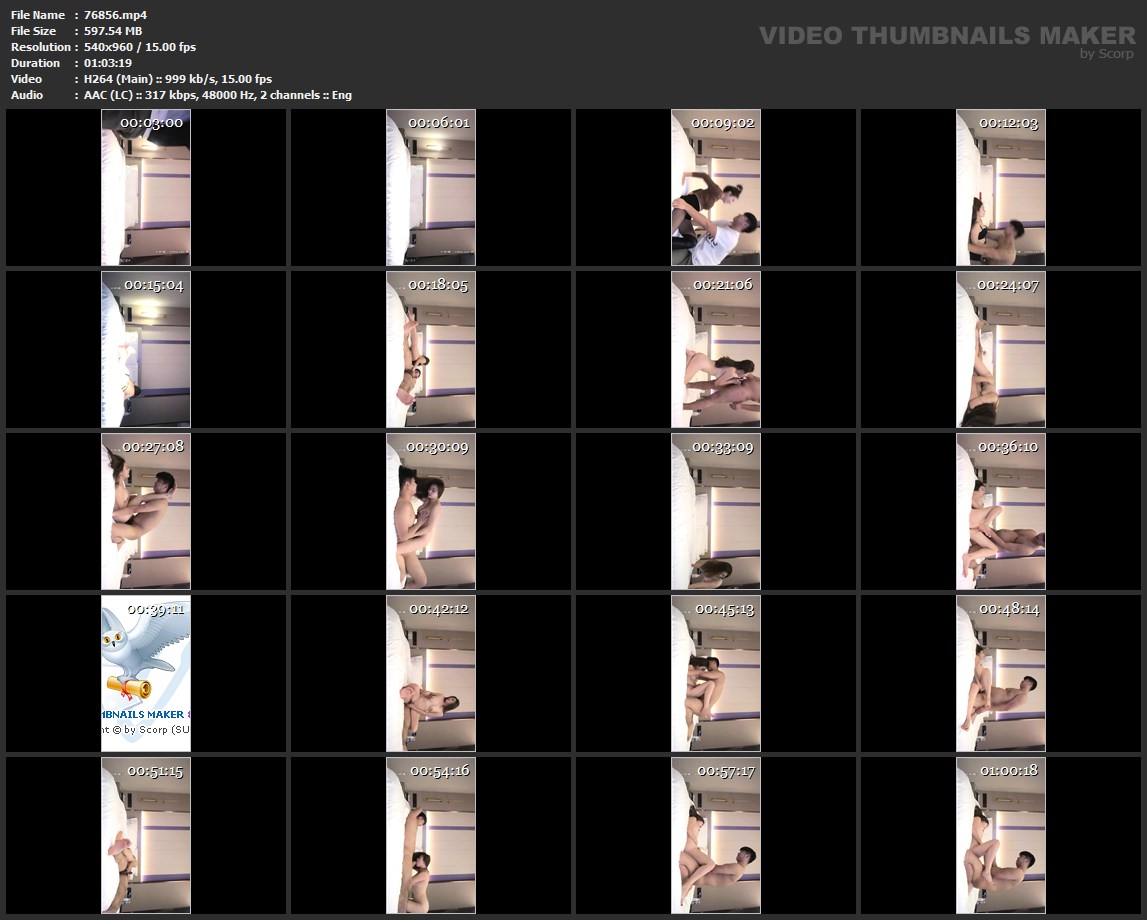Click the "by Scorp" credit text

(x=1106, y=54)
